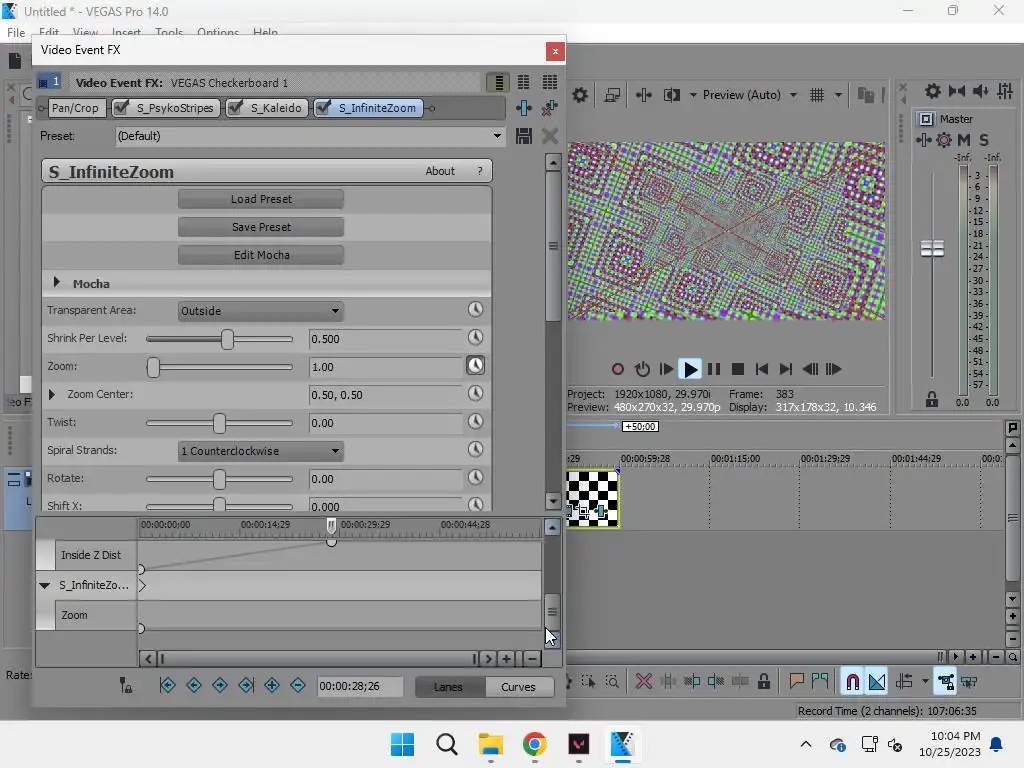Click the Master volume fader
Screen dimensions: 1024x768
click(x=933, y=248)
